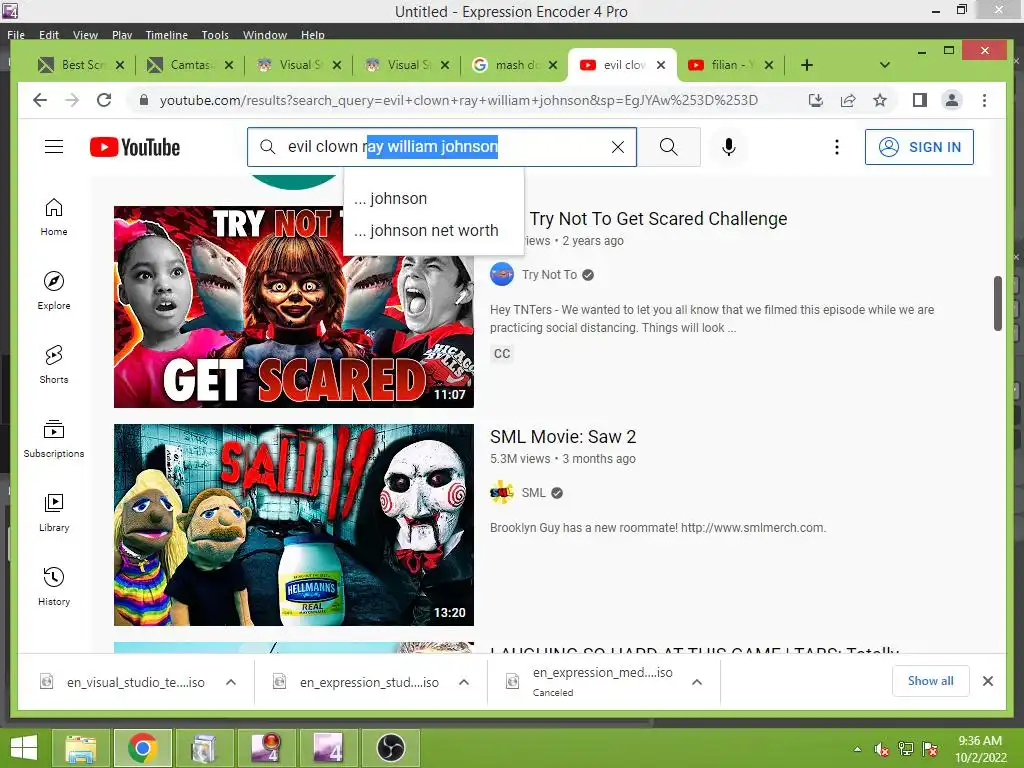
Task: Open Explore in YouTube sidebar
Action: (54, 291)
